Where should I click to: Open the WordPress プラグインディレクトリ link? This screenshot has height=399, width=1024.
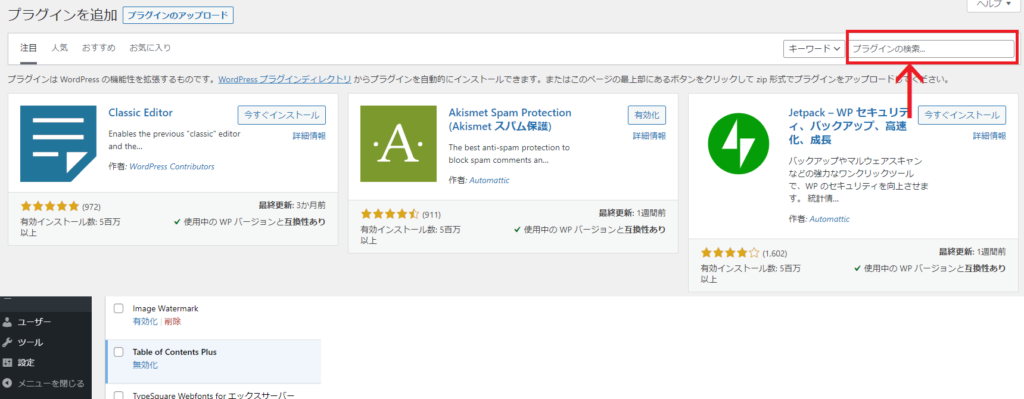[x=285, y=79]
